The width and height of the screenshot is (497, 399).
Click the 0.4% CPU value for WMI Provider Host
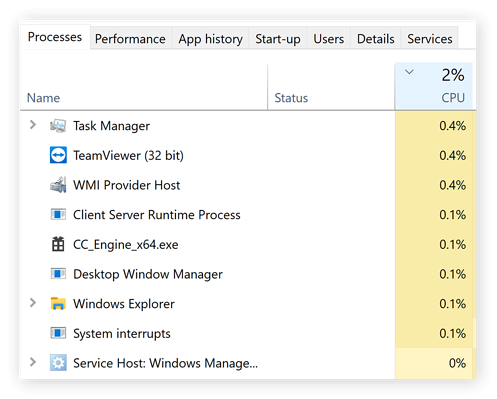point(452,185)
